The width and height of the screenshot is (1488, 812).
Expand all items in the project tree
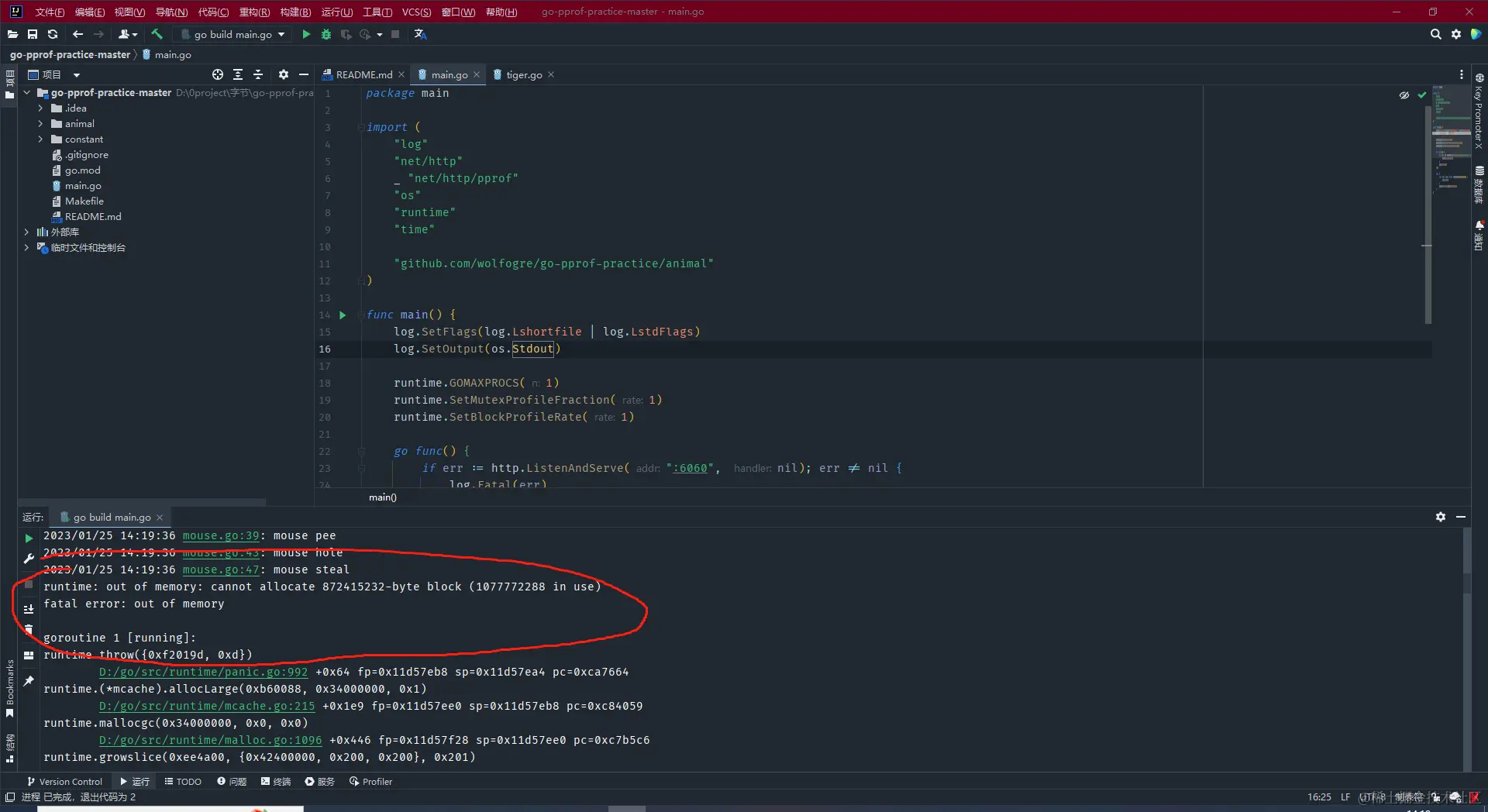click(238, 74)
